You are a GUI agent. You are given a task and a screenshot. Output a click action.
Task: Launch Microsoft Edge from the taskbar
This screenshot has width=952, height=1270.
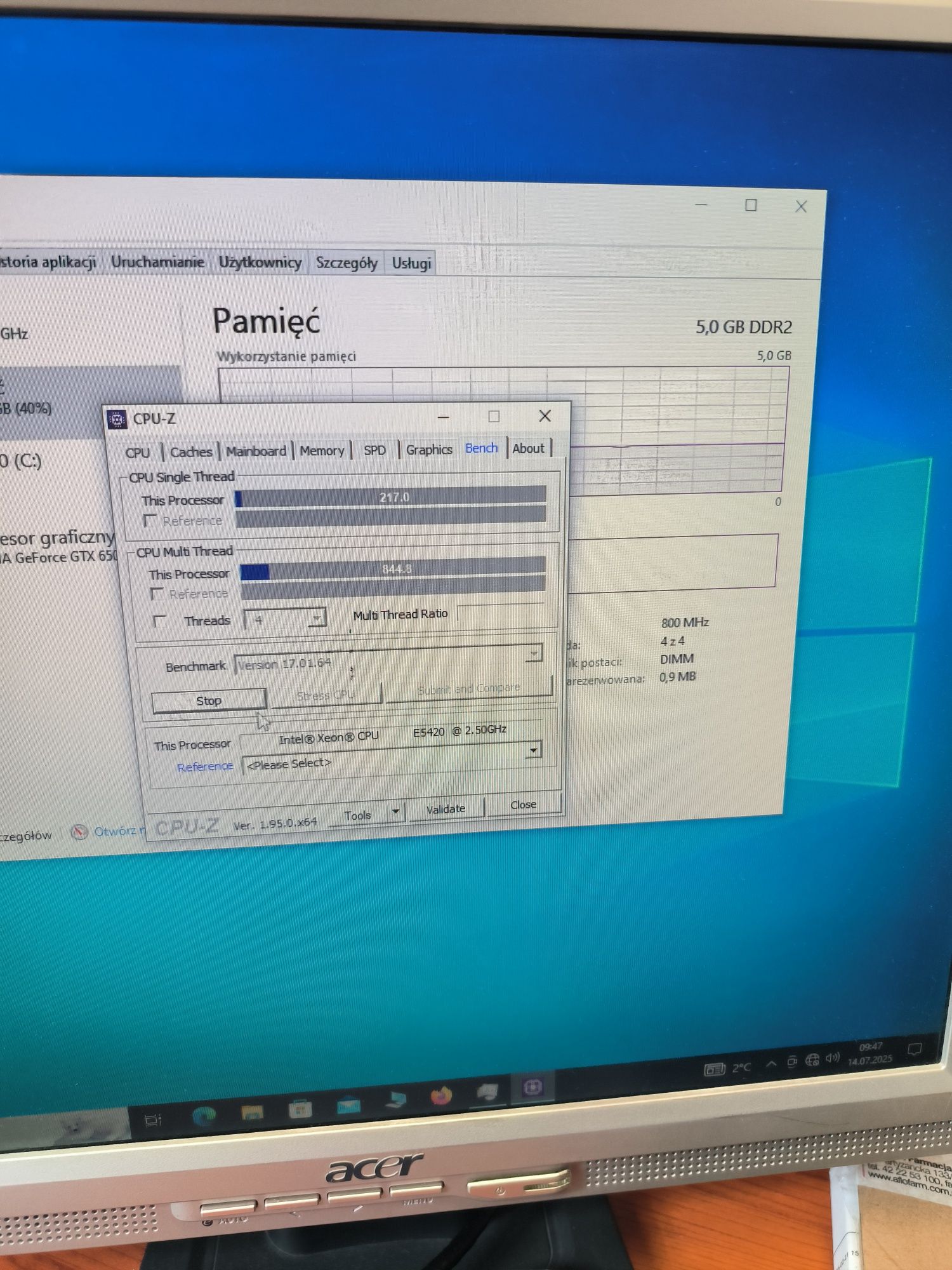point(204,1116)
